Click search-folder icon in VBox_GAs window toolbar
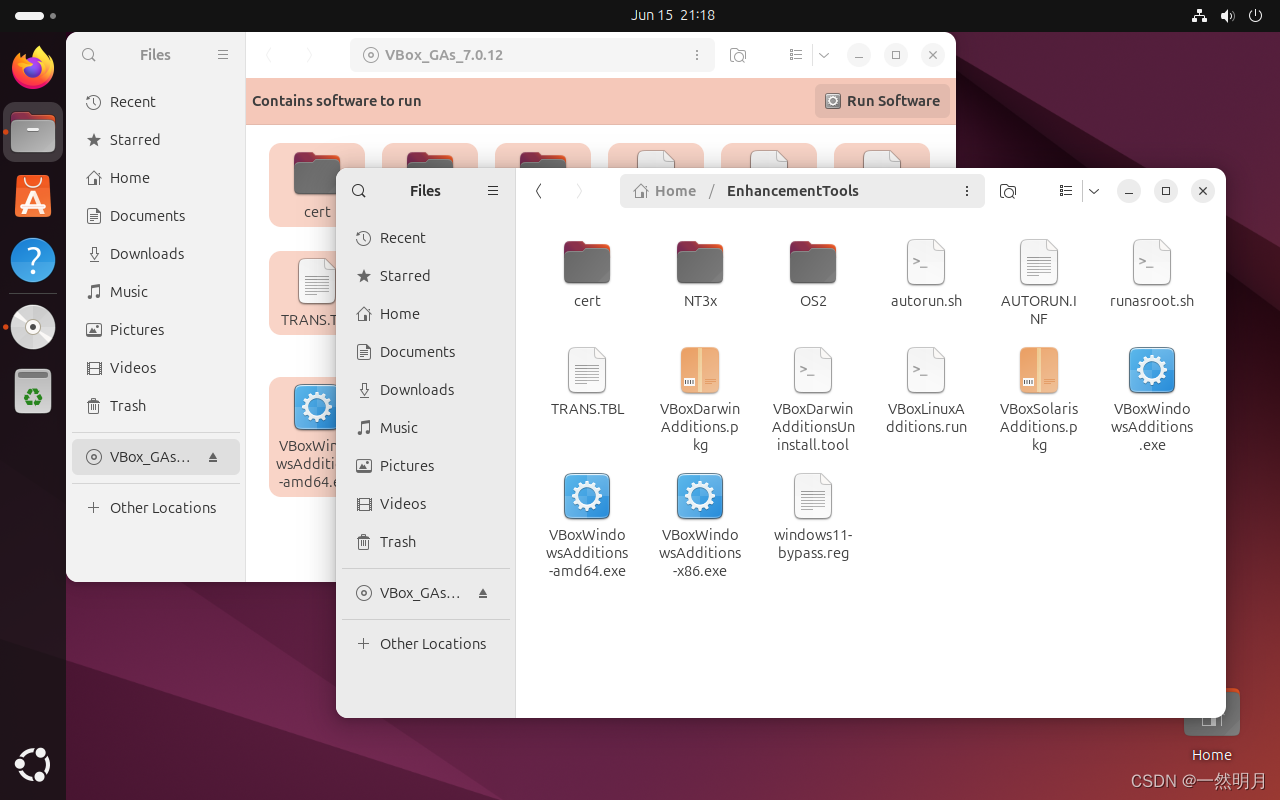The image size is (1280, 800). click(x=738, y=55)
